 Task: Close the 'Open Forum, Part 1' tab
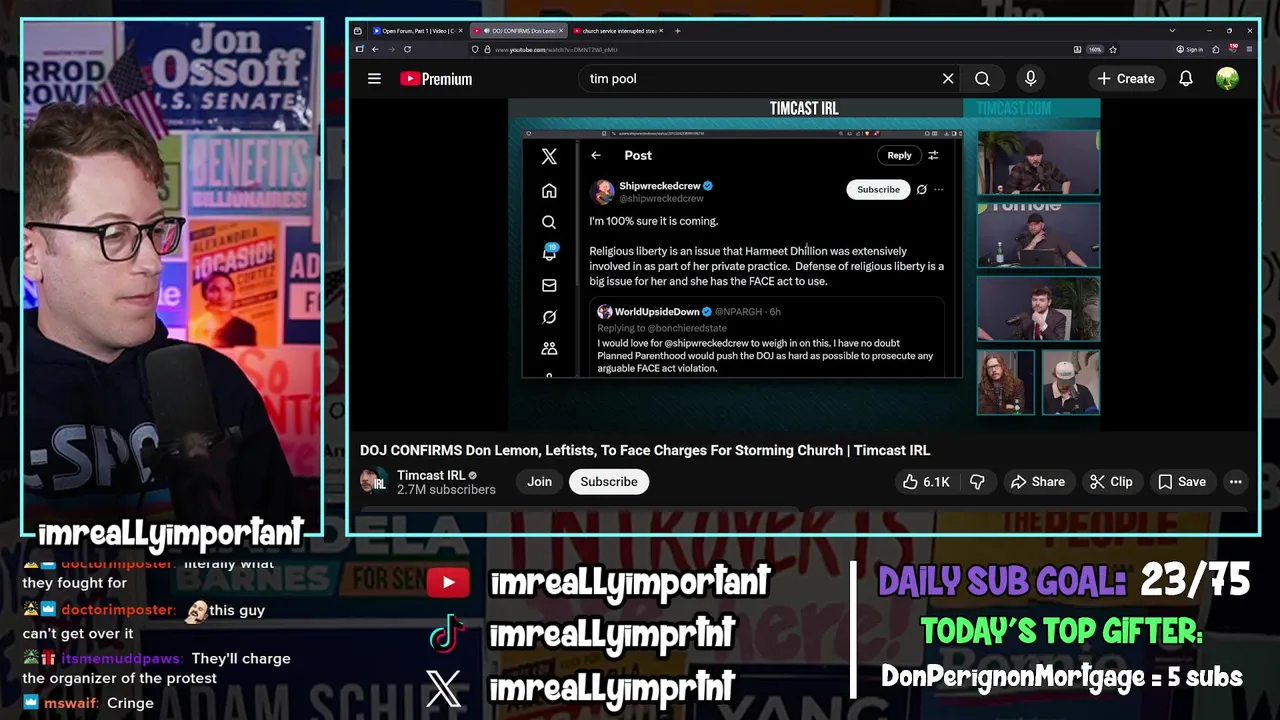click(x=460, y=31)
